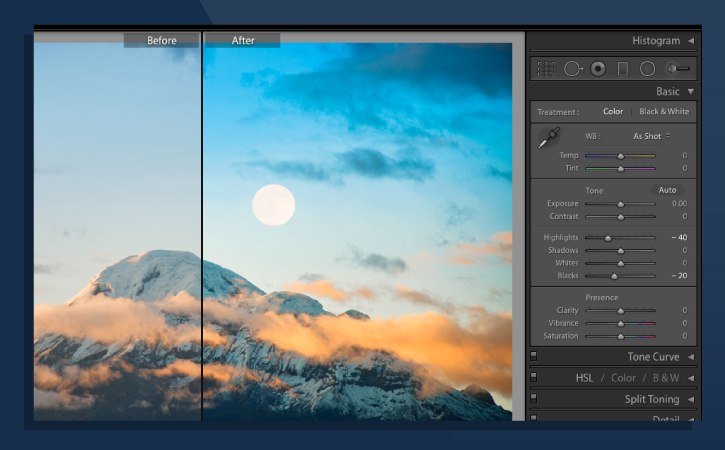Expand the Tone Curve panel arrow
This screenshot has height=450, width=725.
691,357
